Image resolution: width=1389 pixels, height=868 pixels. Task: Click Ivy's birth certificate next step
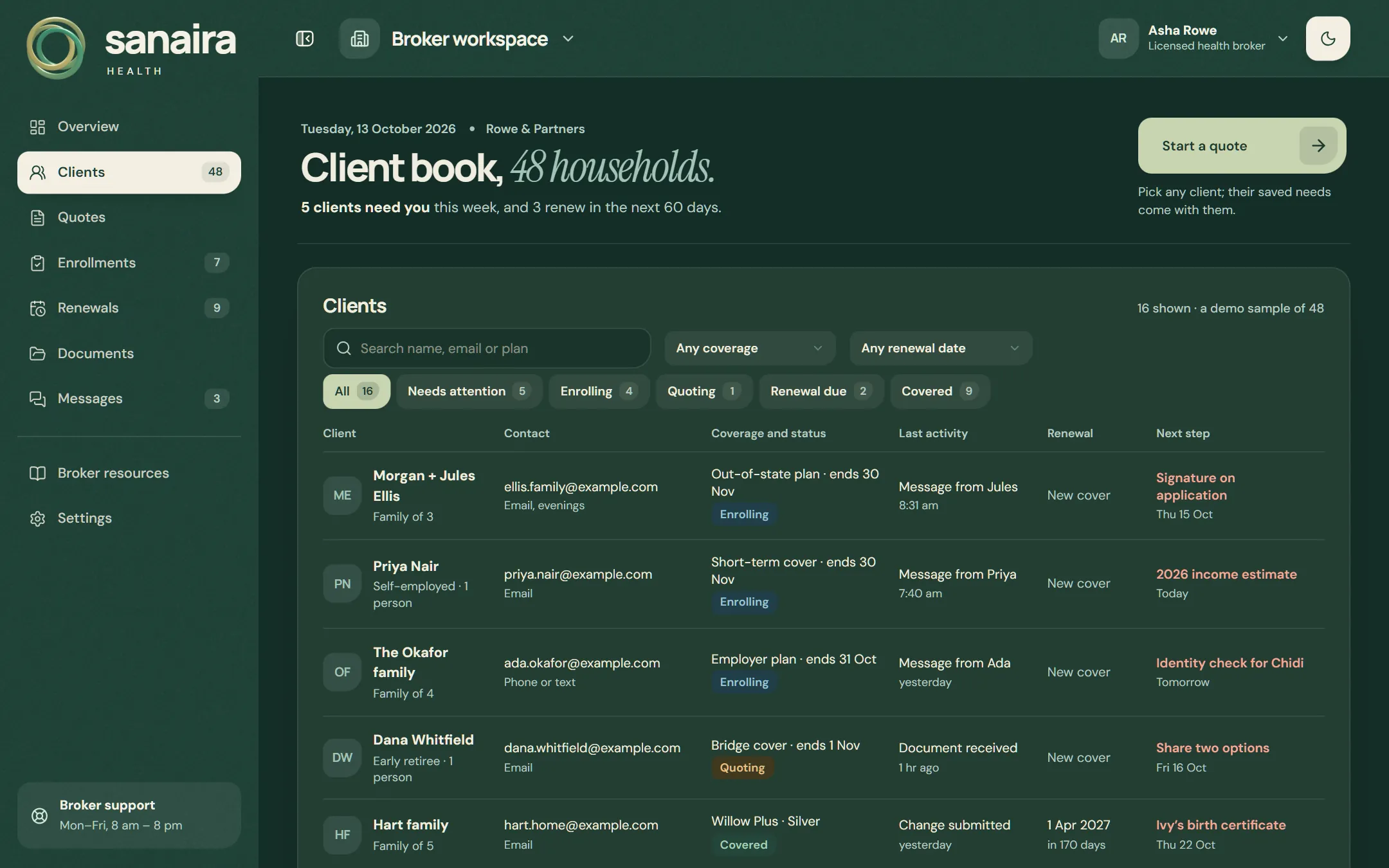[x=1221, y=825]
